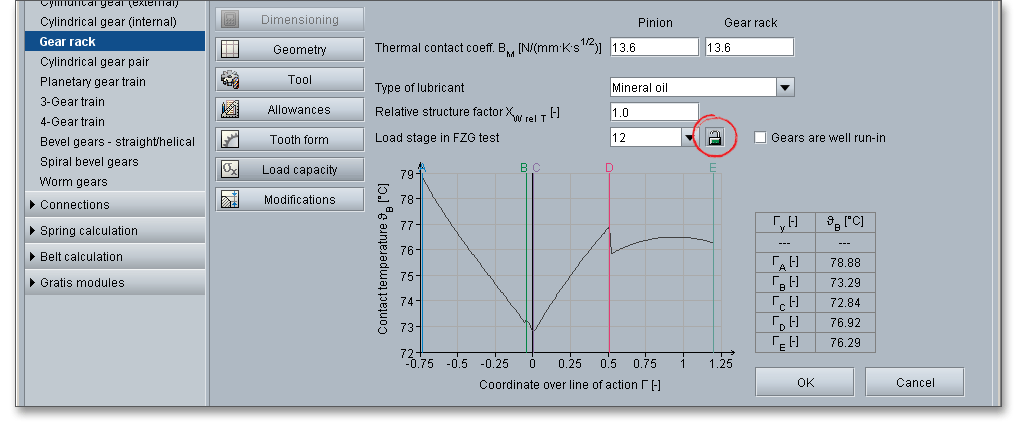The width and height of the screenshot is (1017, 422).
Task: Click the Tool gear icon
Action: point(230,80)
